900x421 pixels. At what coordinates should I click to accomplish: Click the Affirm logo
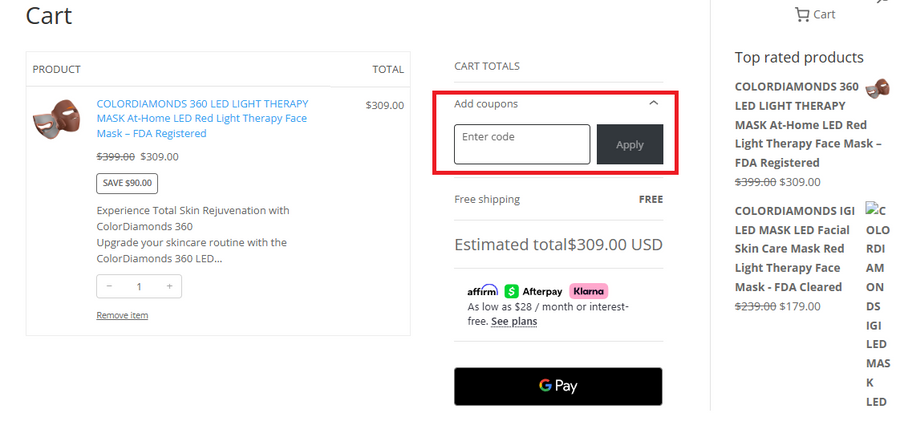[483, 291]
